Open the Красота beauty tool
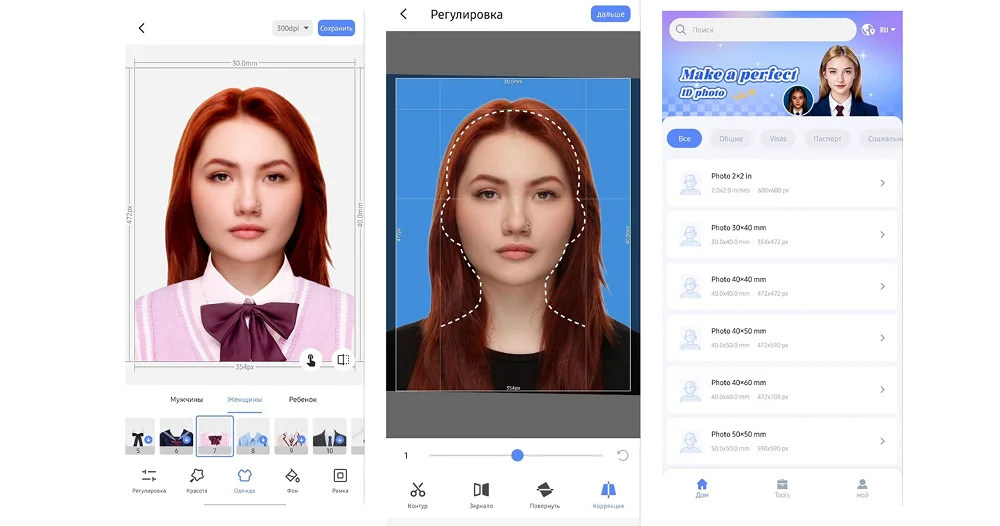The image size is (1000, 526). [x=197, y=481]
